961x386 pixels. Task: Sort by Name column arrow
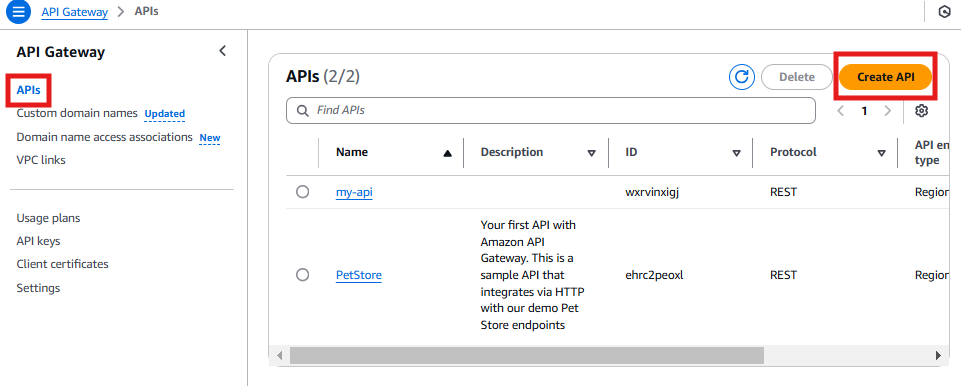[x=447, y=153]
